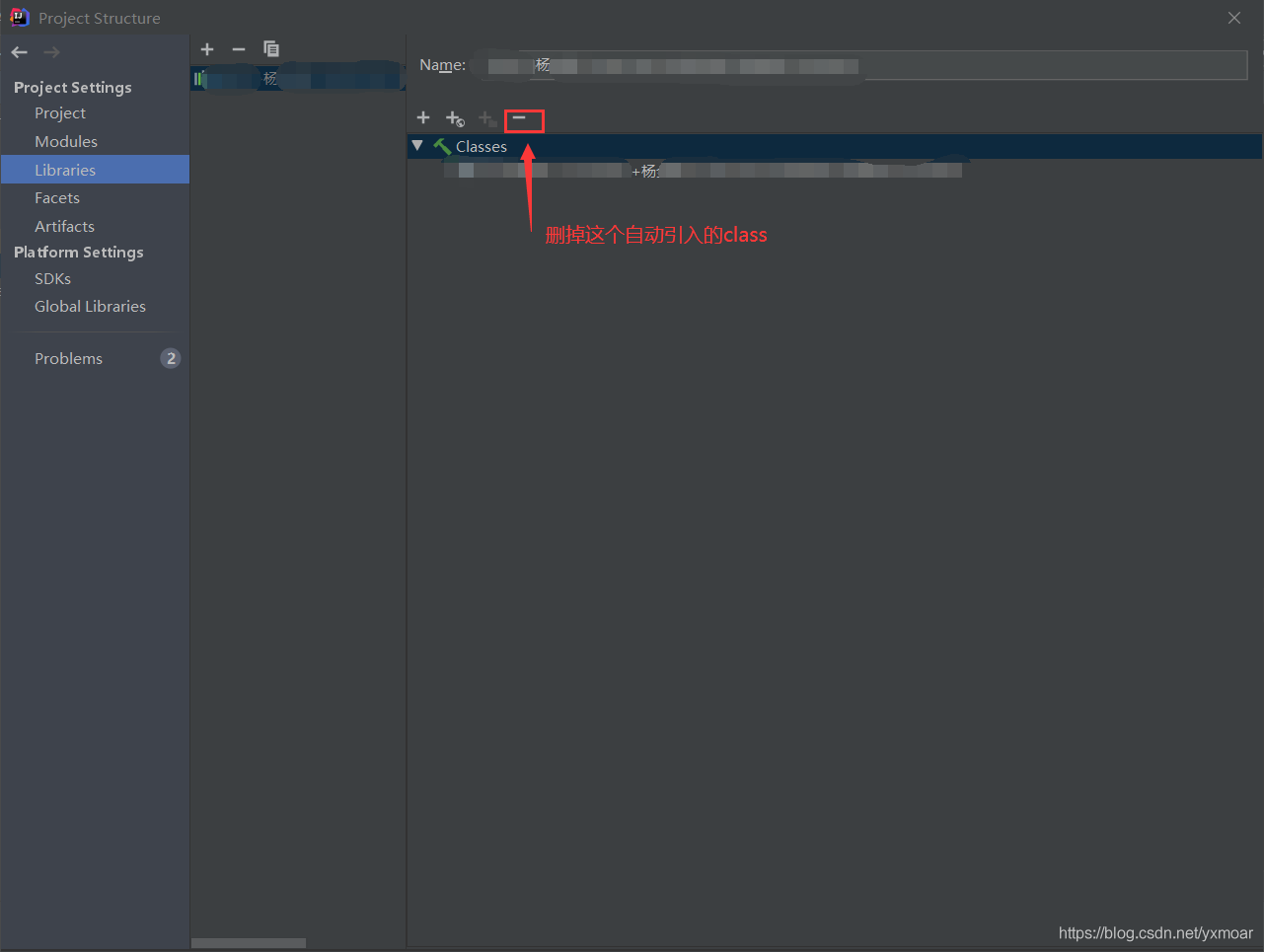
Task: Remove the selected class root
Action: coord(519,117)
